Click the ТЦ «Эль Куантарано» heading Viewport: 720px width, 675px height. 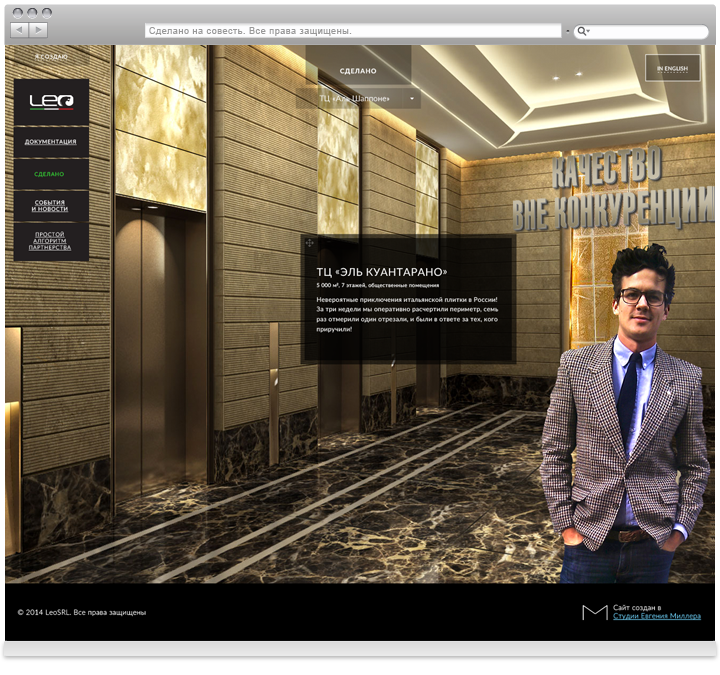[382, 271]
